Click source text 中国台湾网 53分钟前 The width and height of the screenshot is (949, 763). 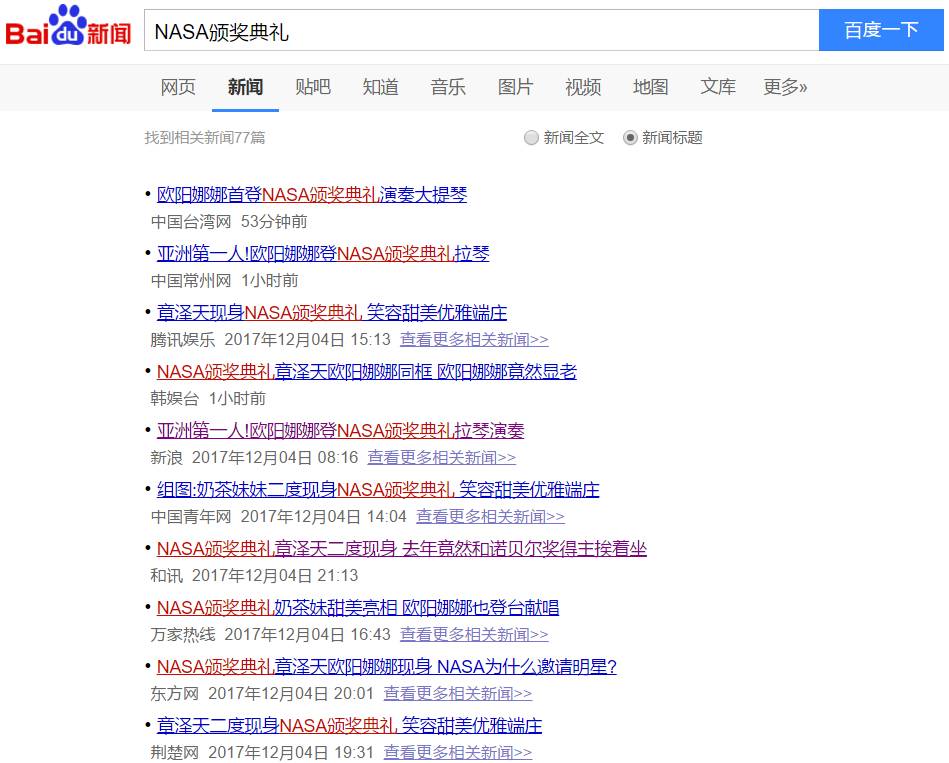coord(229,221)
